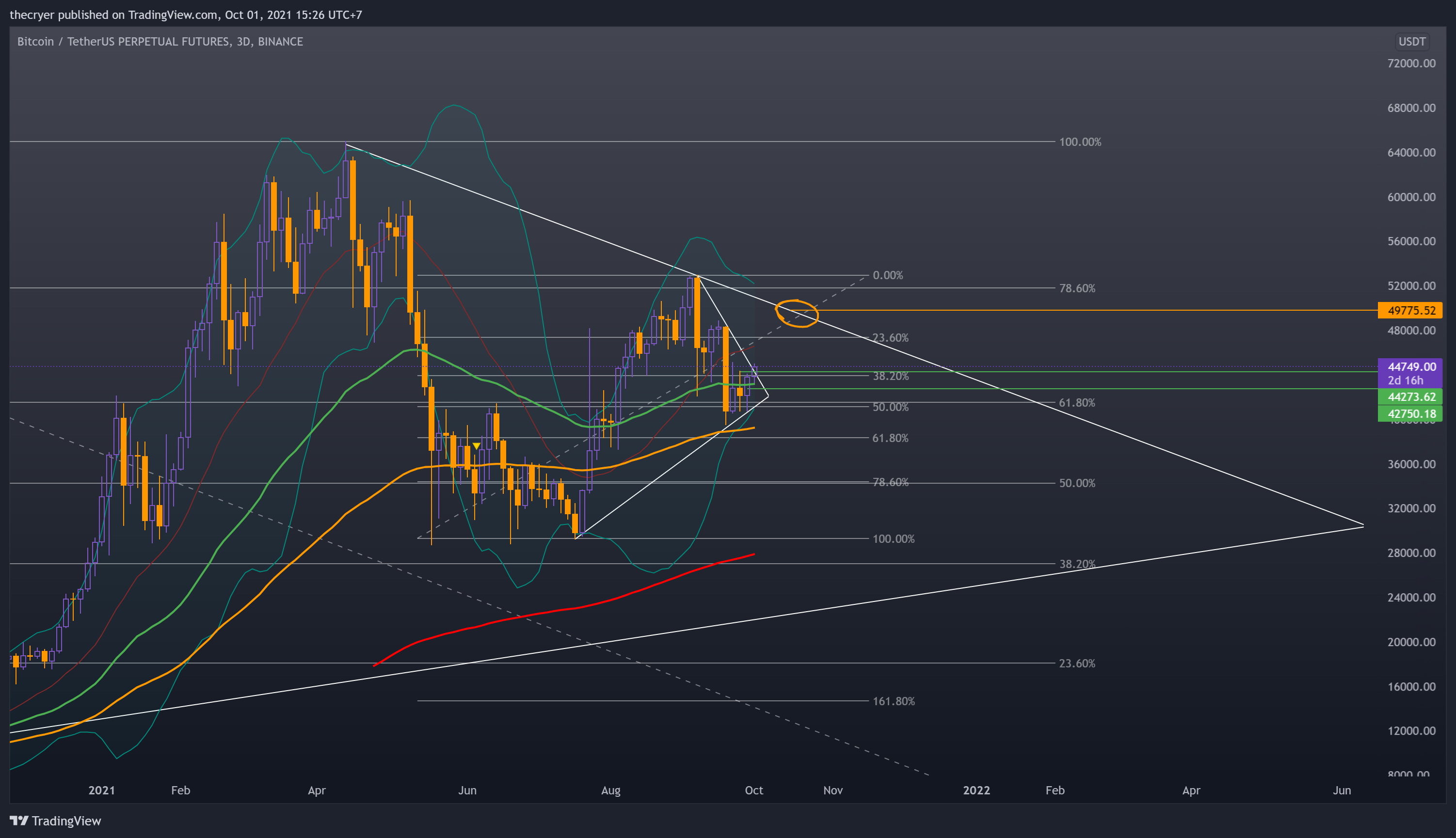Select the red moving average line
Image resolution: width=1456 pixels, height=838 pixels.
click(564, 610)
